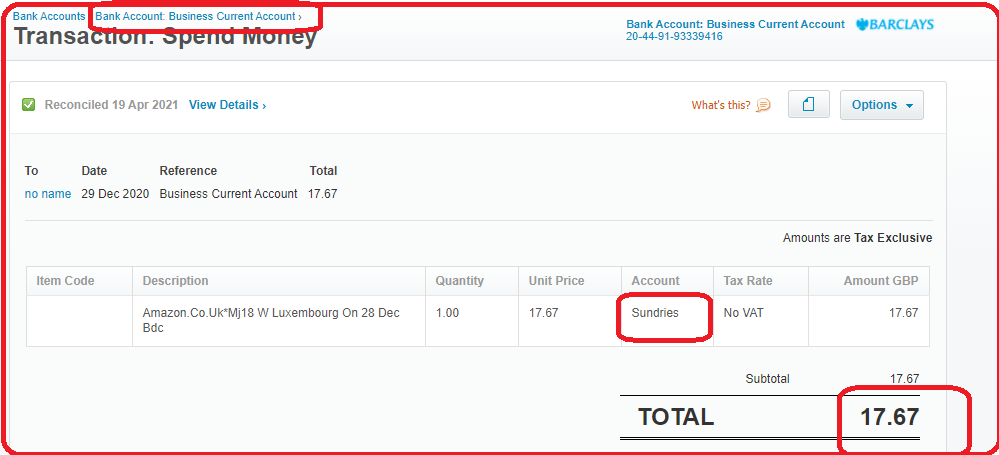999x455 pixels.
Task: Go to the Bank Accounts breadcrumb
Action: (49, 16)
